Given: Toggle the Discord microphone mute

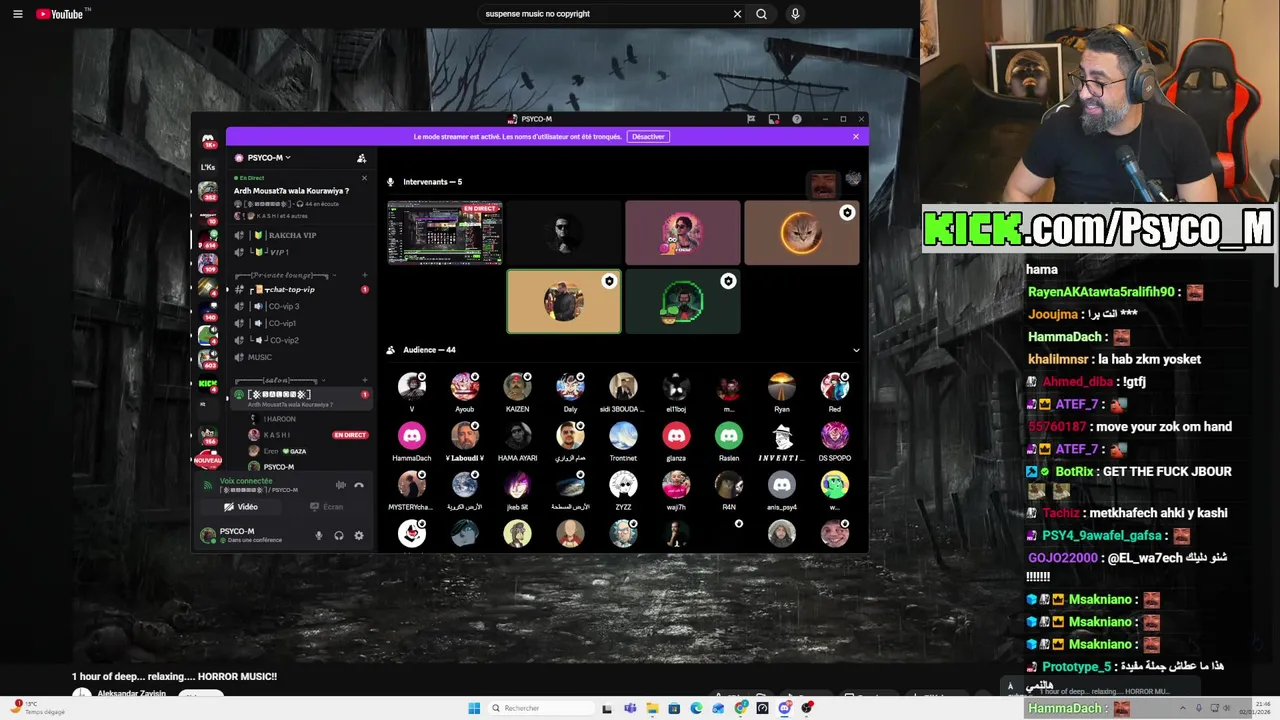Looking at the screenshot, I should (319, 535).
